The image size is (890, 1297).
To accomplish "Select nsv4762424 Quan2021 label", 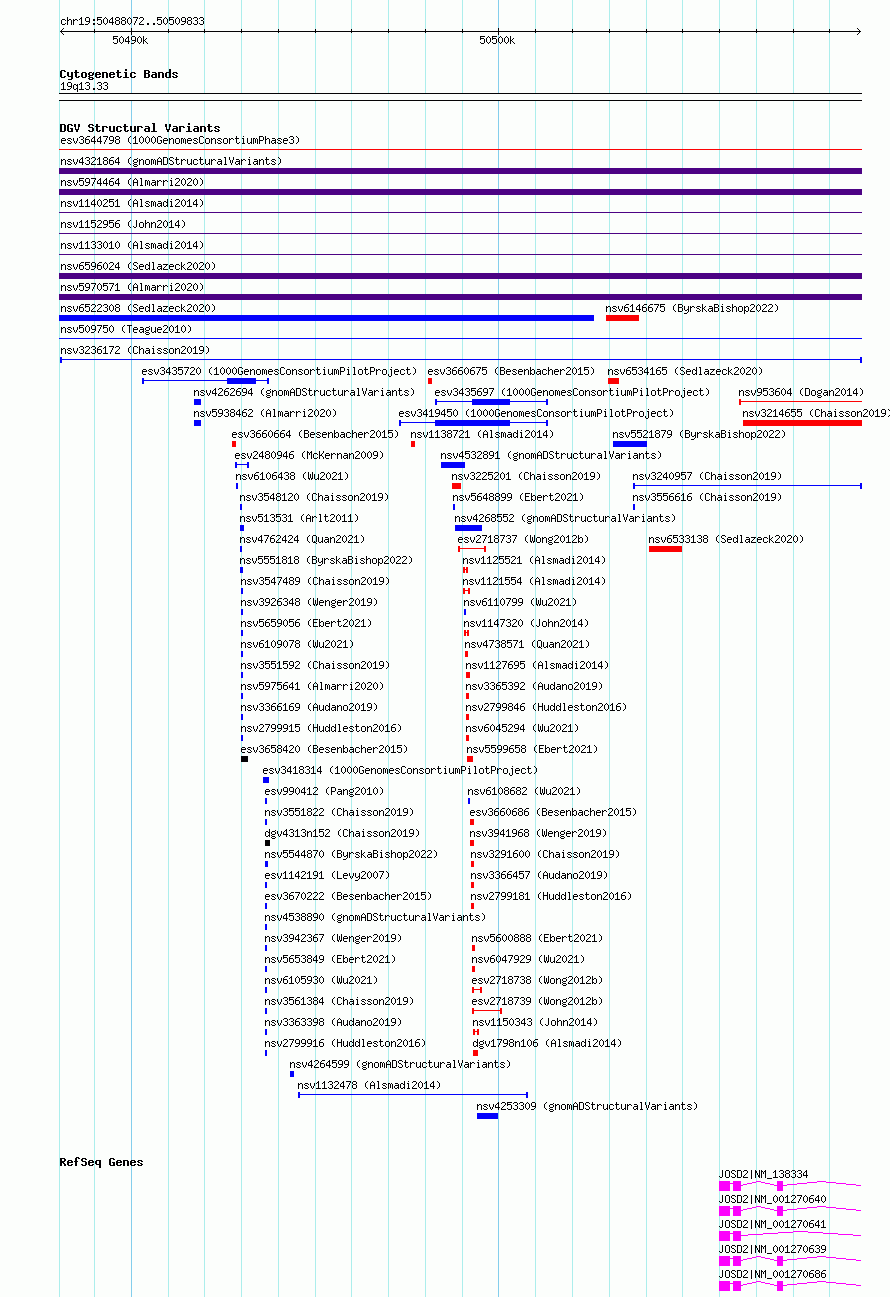I will pyautogui.click(x=303, y=539).
